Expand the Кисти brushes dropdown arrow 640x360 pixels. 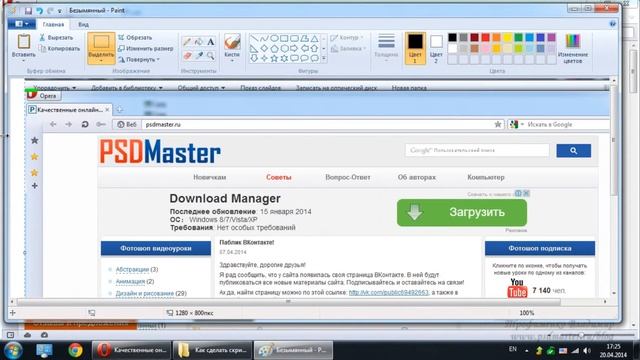click(x=232, y=61)
